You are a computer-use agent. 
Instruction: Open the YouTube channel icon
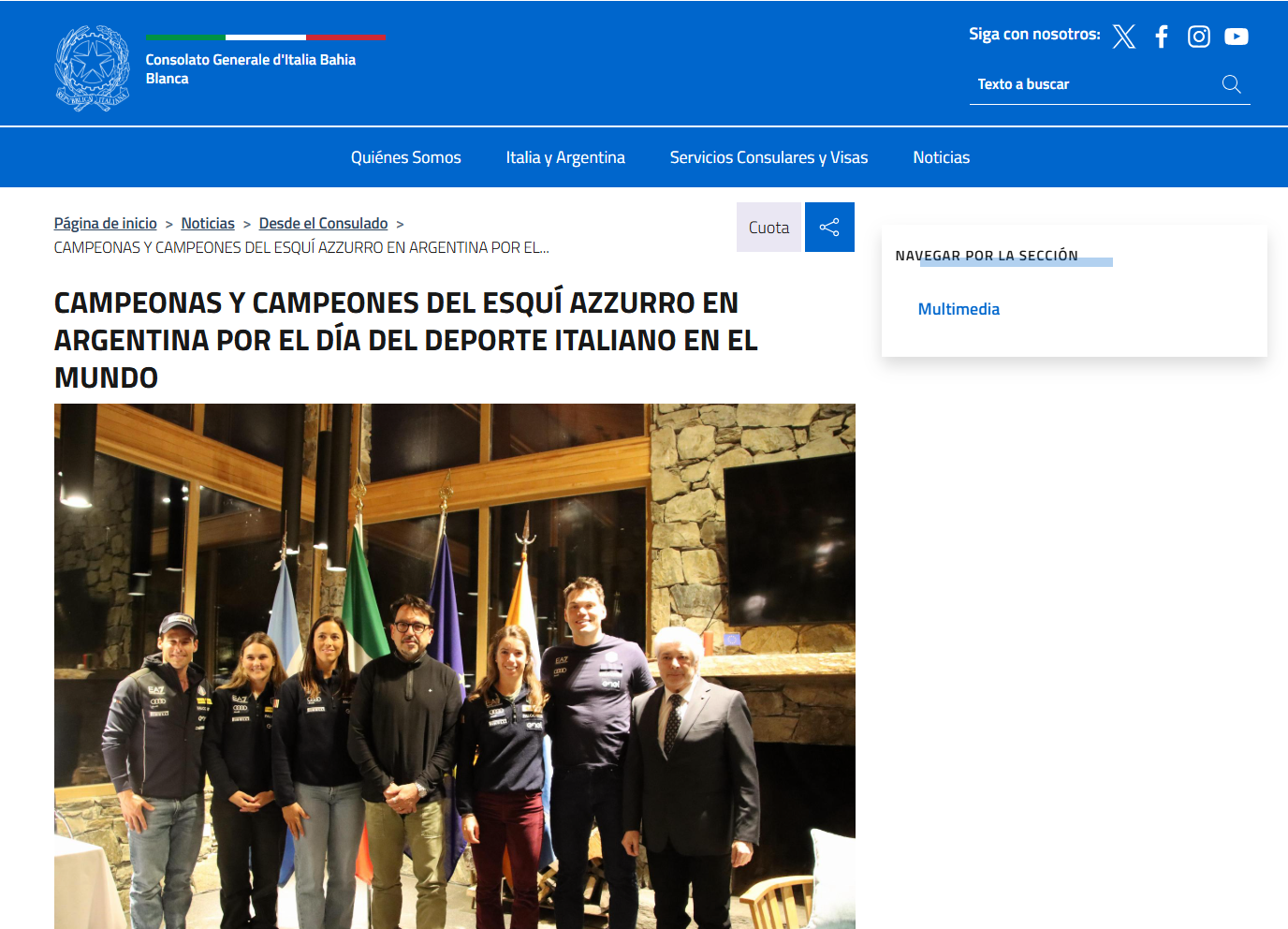(1237, 37)
